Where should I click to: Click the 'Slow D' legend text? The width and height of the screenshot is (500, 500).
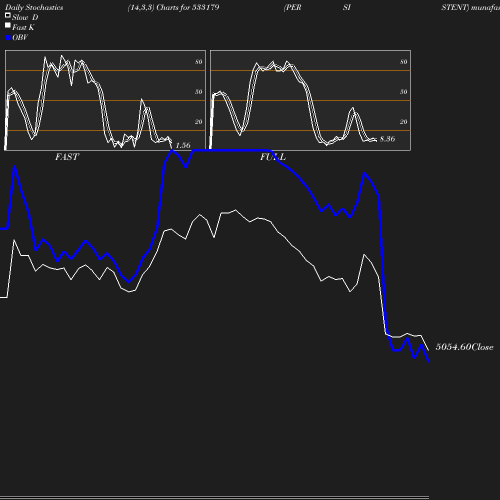(25, 18)
